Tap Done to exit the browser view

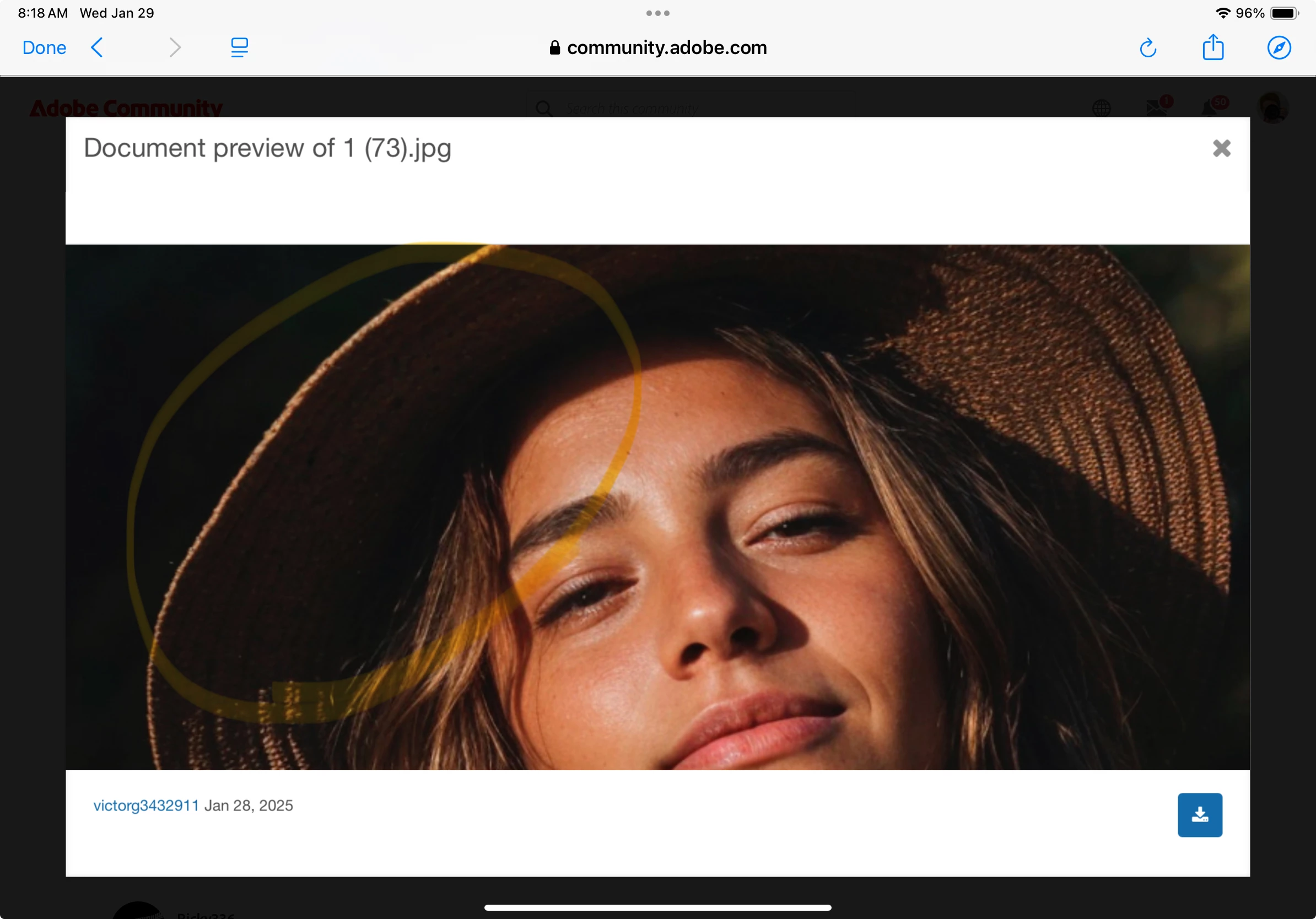click(x=44, y=47)
